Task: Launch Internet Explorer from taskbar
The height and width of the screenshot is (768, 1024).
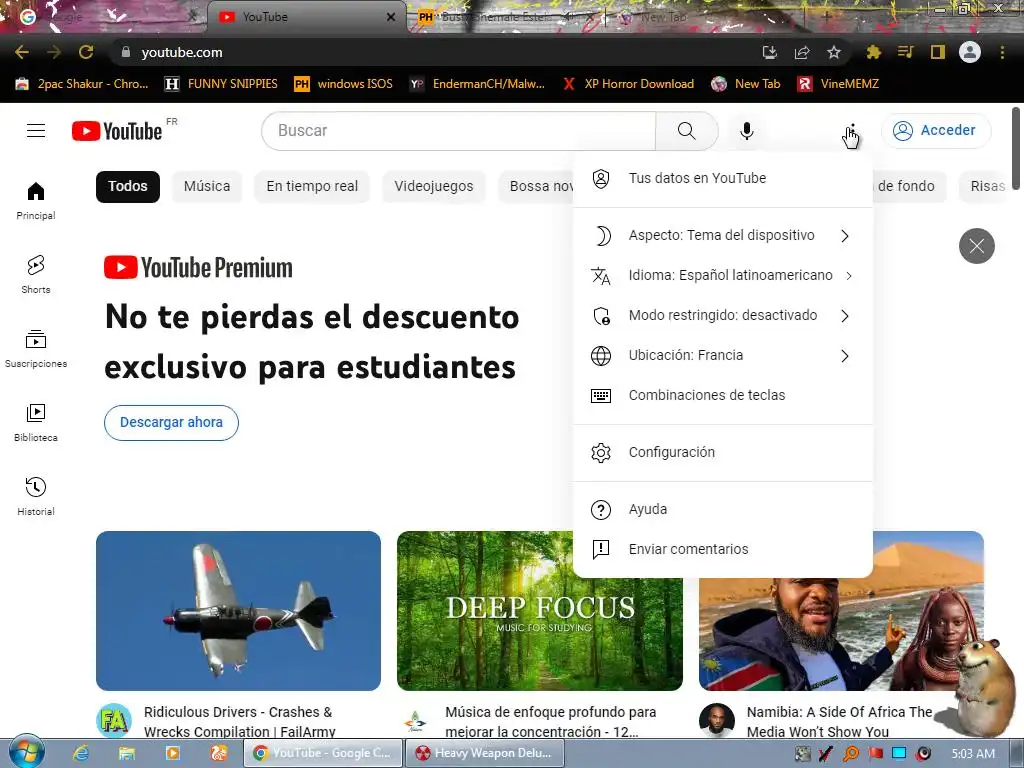Action: (80, 753)
